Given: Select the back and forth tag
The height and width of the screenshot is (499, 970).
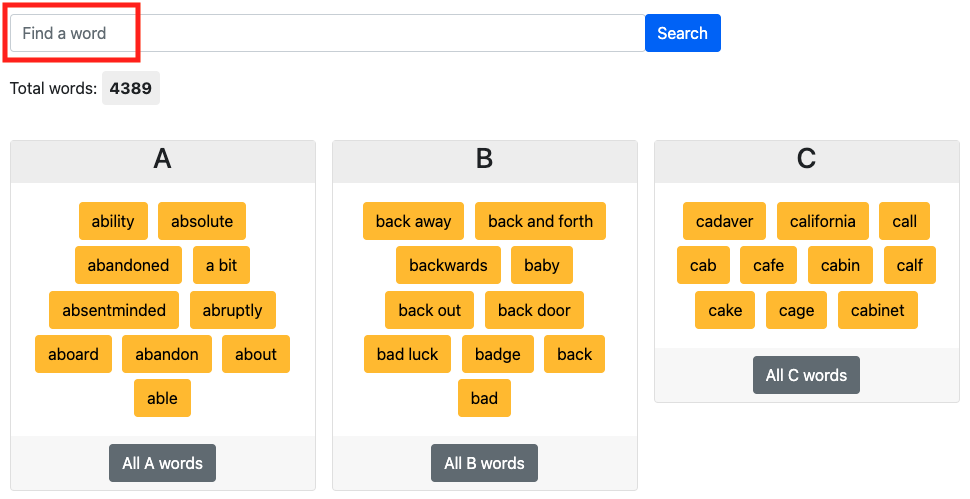Looking at the screenshot, I should [x=540, y=221].
